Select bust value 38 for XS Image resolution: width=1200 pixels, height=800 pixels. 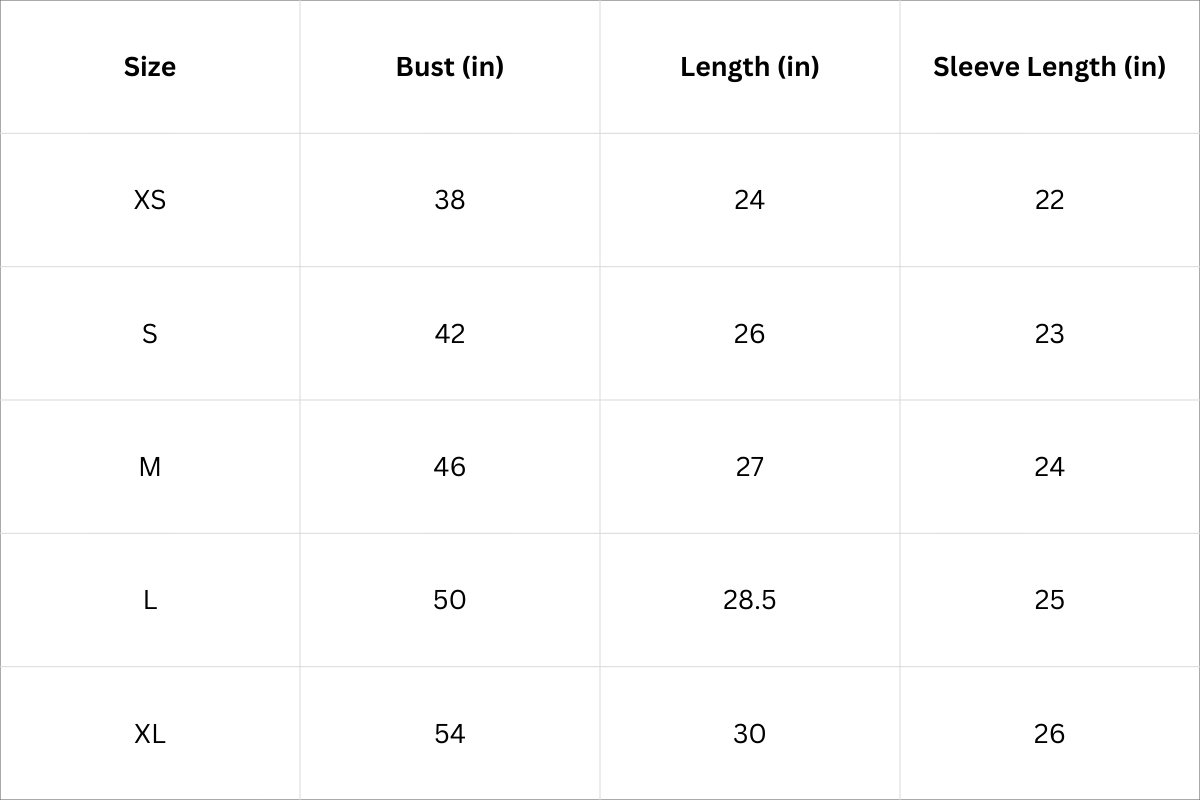point(450,200)
